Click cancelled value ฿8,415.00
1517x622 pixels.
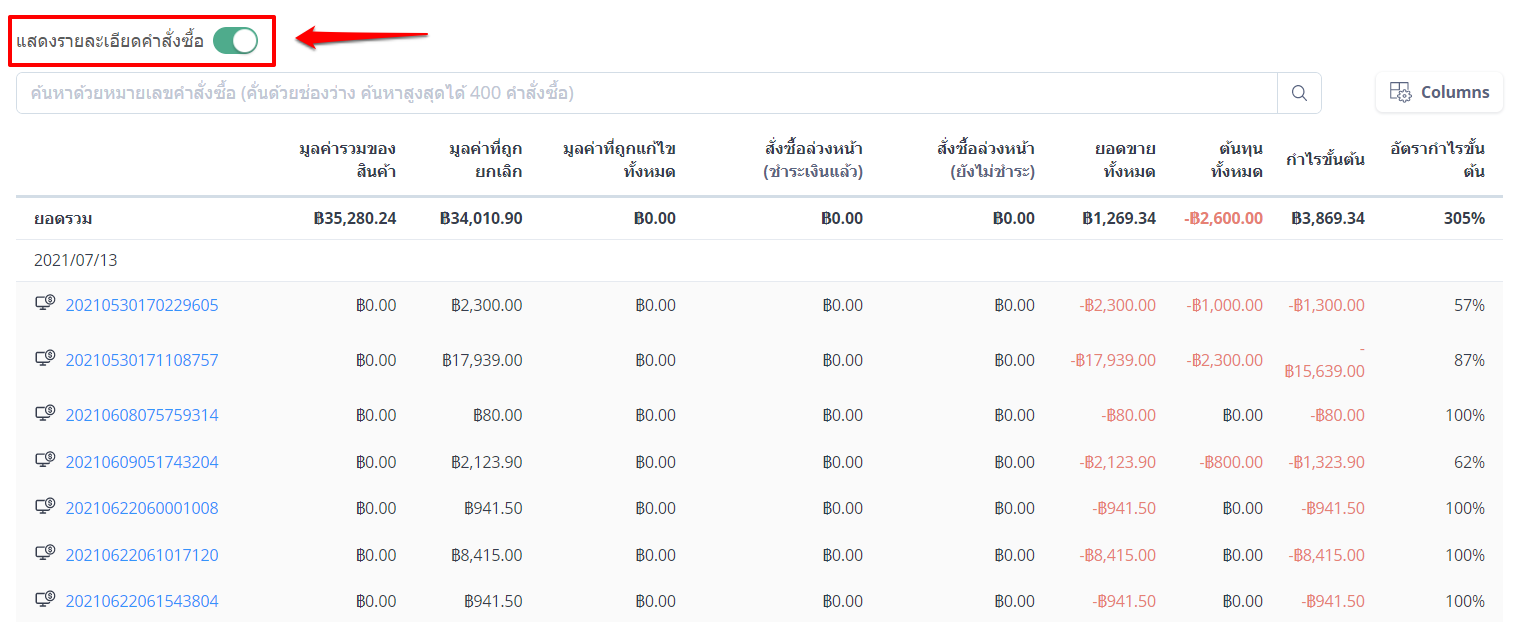tap(486, 555)
